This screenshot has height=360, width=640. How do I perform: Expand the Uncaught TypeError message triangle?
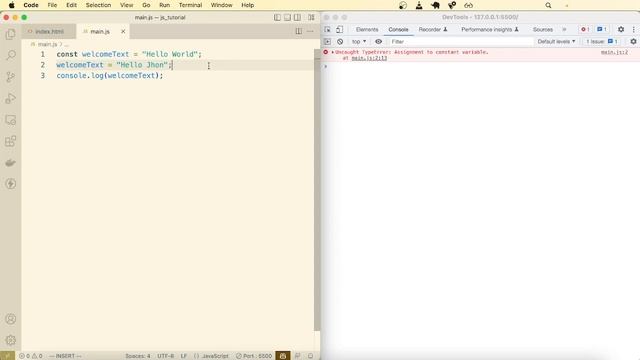pyautogui.click(x=333, y=52)
